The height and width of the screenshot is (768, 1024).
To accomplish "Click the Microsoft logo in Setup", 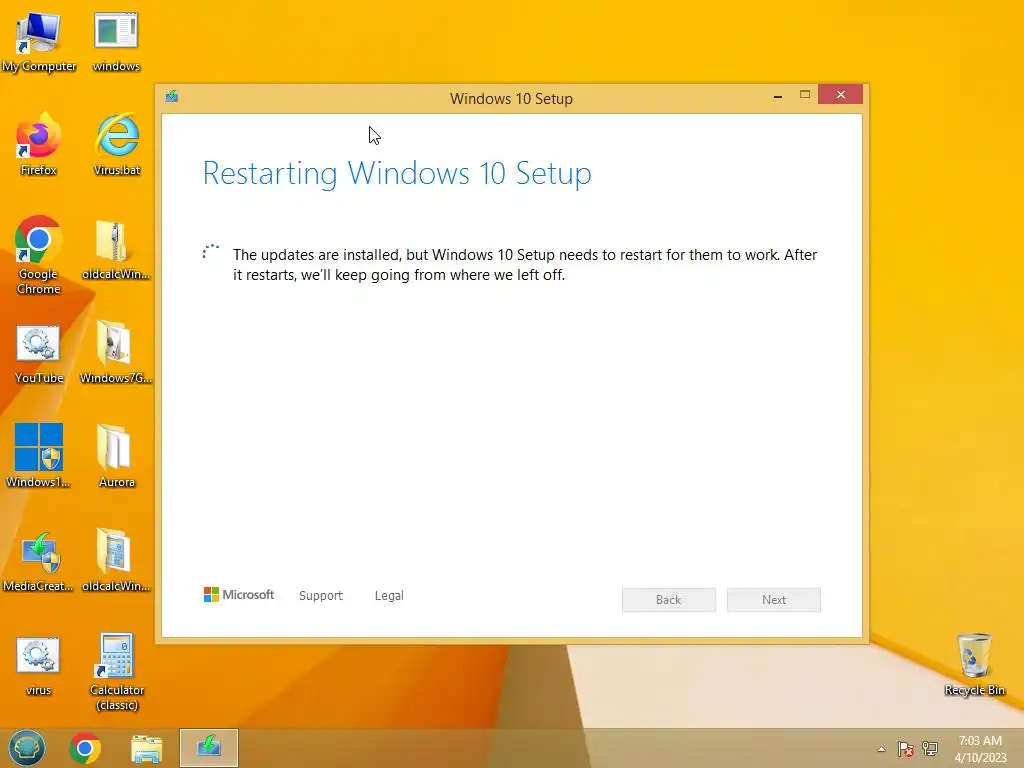I will (239, 594).
